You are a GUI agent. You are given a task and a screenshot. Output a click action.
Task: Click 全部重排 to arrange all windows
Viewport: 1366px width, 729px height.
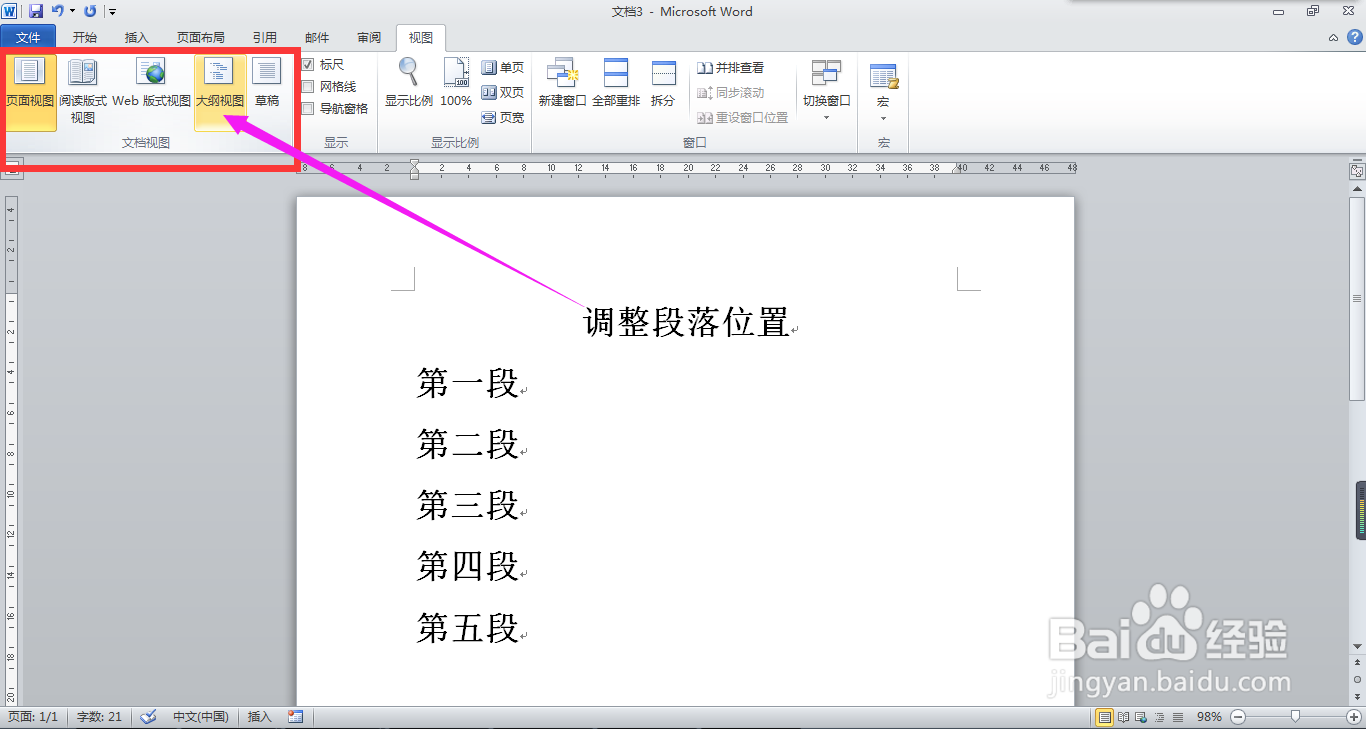(x=616, y=85)
